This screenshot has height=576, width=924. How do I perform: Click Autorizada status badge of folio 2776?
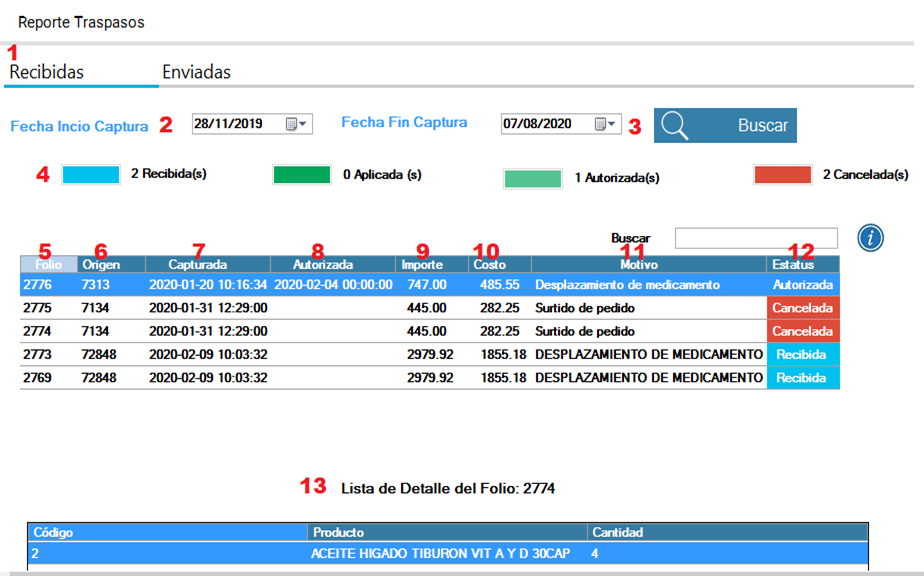[x=803, y=285]
